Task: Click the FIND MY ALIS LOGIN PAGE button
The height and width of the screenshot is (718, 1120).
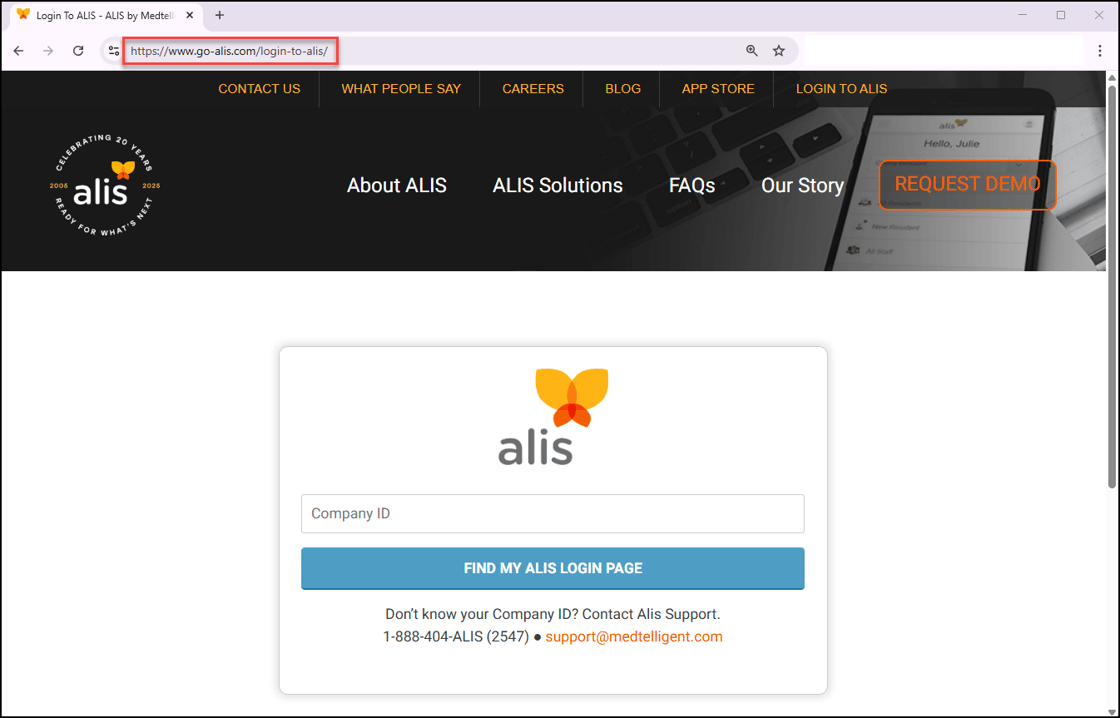Action: pos(553,568)
